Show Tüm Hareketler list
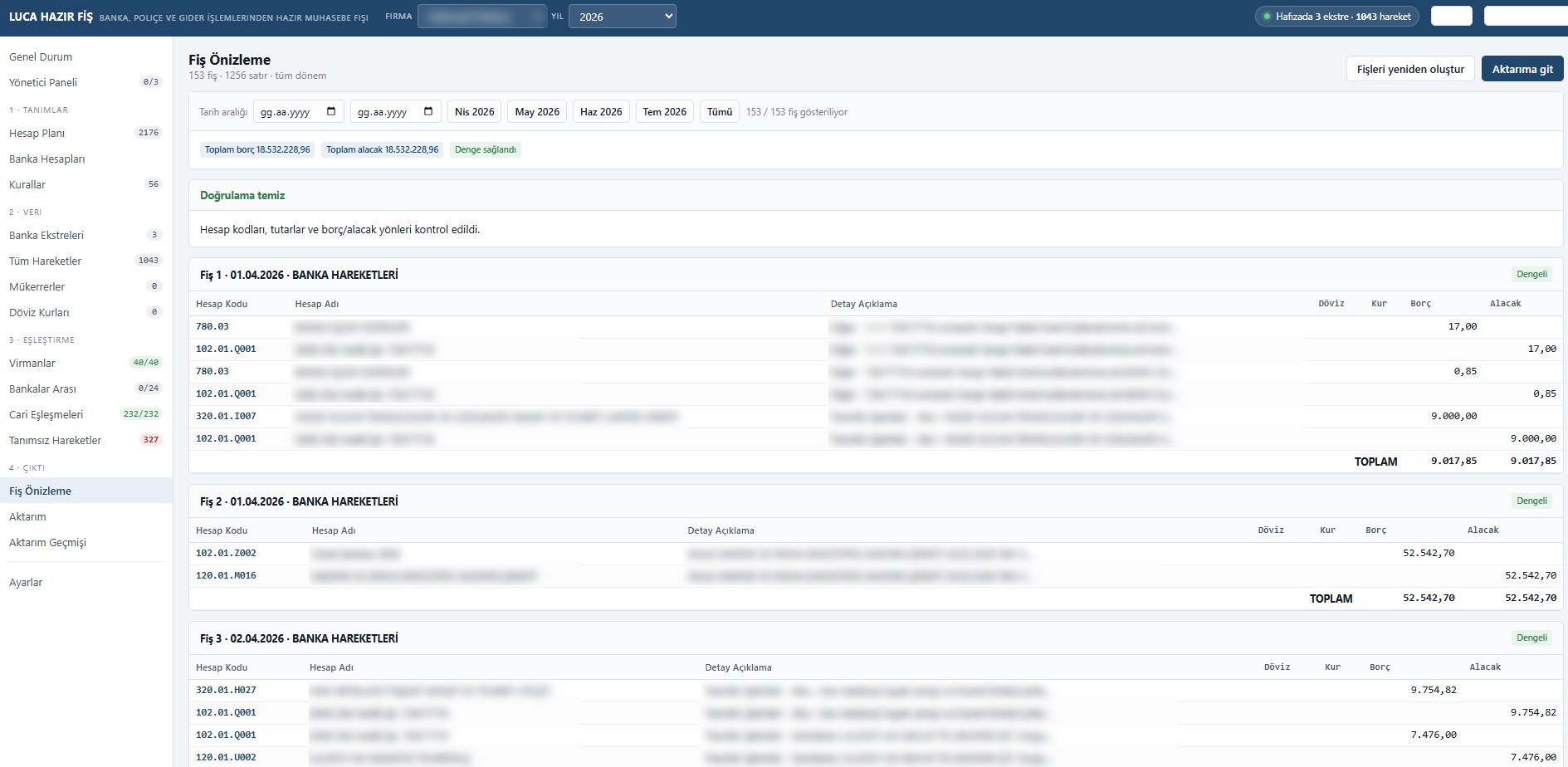 click(86, 261)
